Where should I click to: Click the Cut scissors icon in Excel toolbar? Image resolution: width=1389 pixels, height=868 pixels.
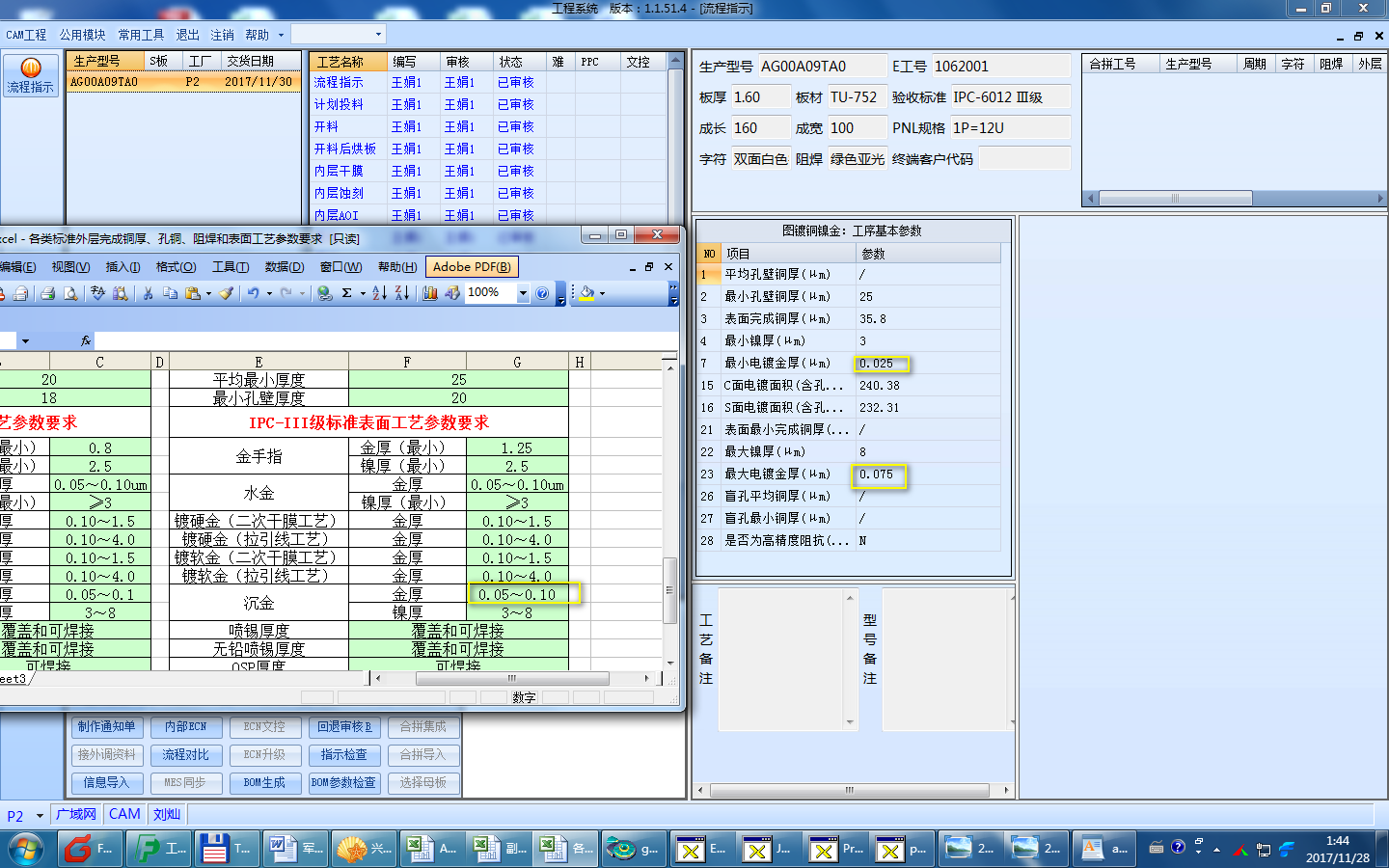[149, 293]
